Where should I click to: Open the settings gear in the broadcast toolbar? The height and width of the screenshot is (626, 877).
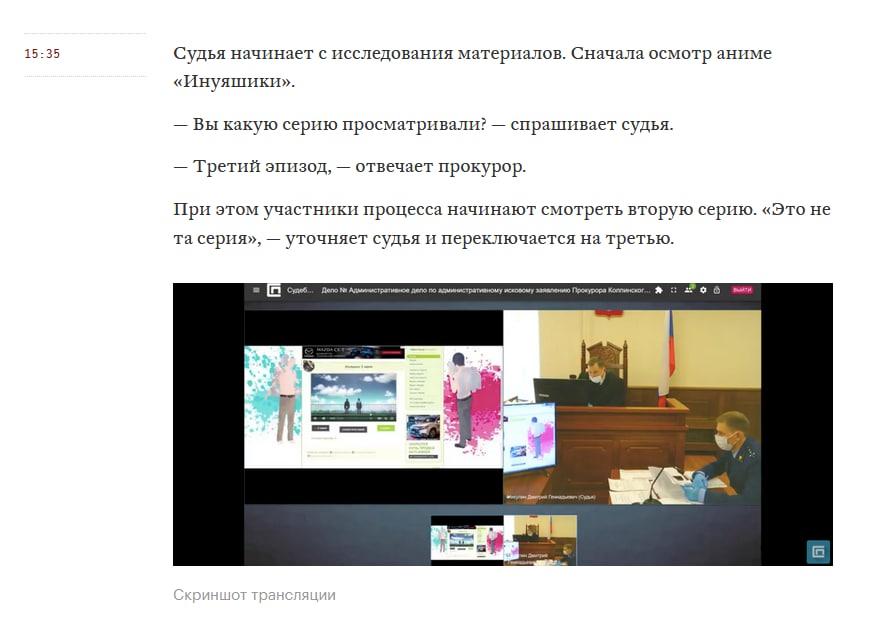[703, 290]
